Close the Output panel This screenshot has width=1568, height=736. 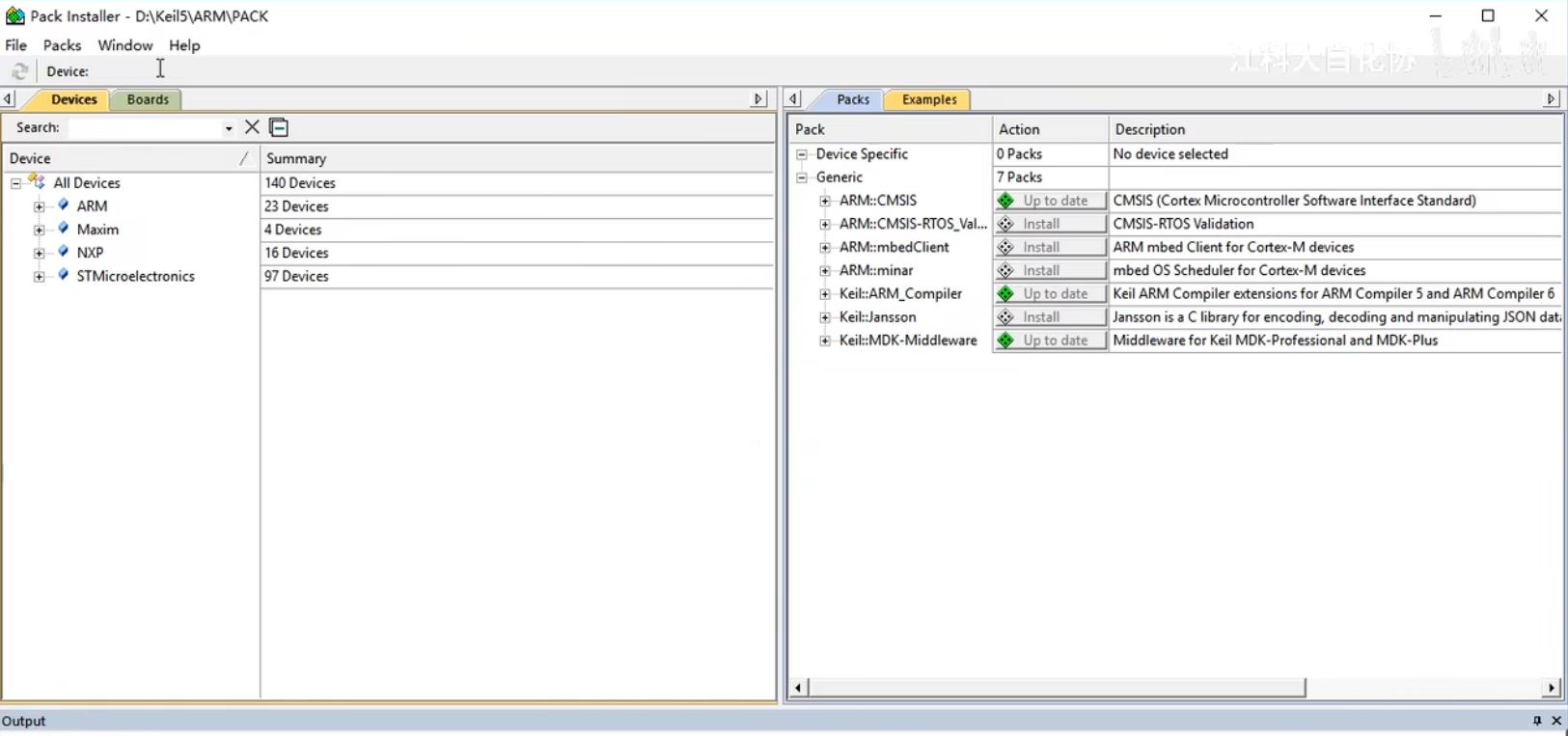point(1556,721)
